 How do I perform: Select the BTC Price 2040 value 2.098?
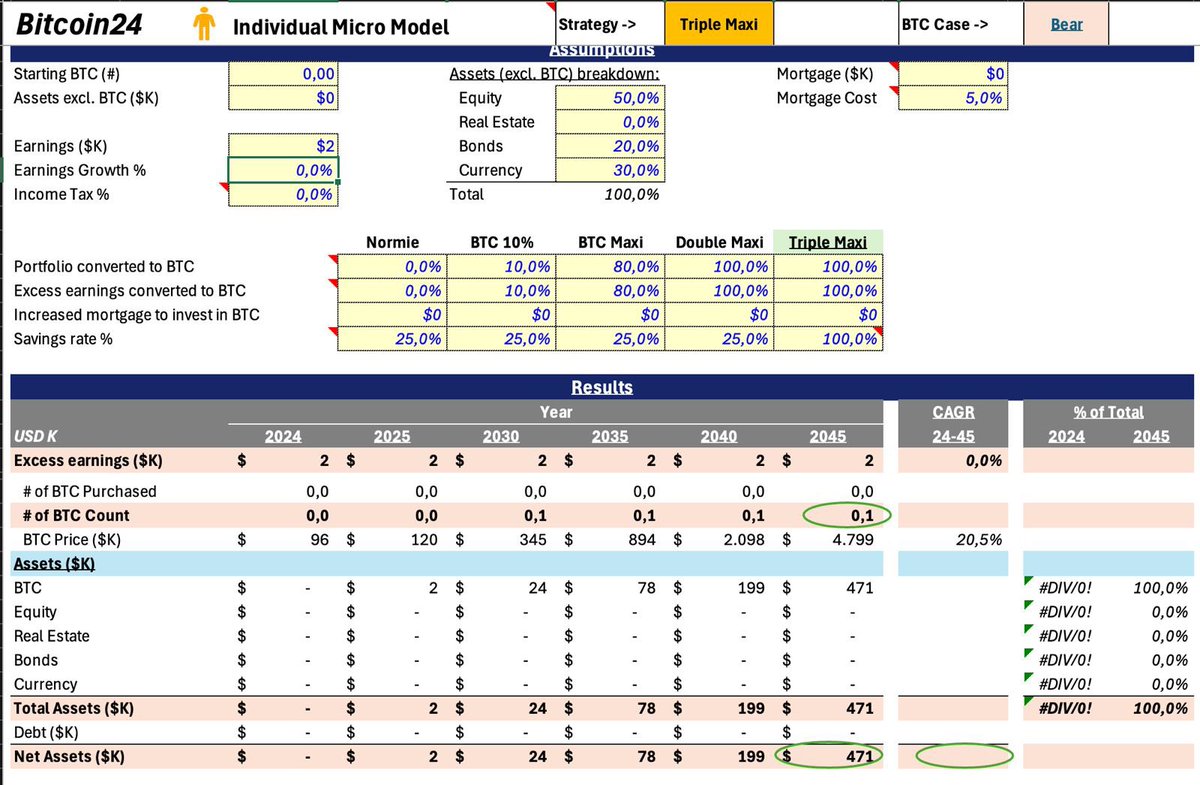click(x=719, y=539)
